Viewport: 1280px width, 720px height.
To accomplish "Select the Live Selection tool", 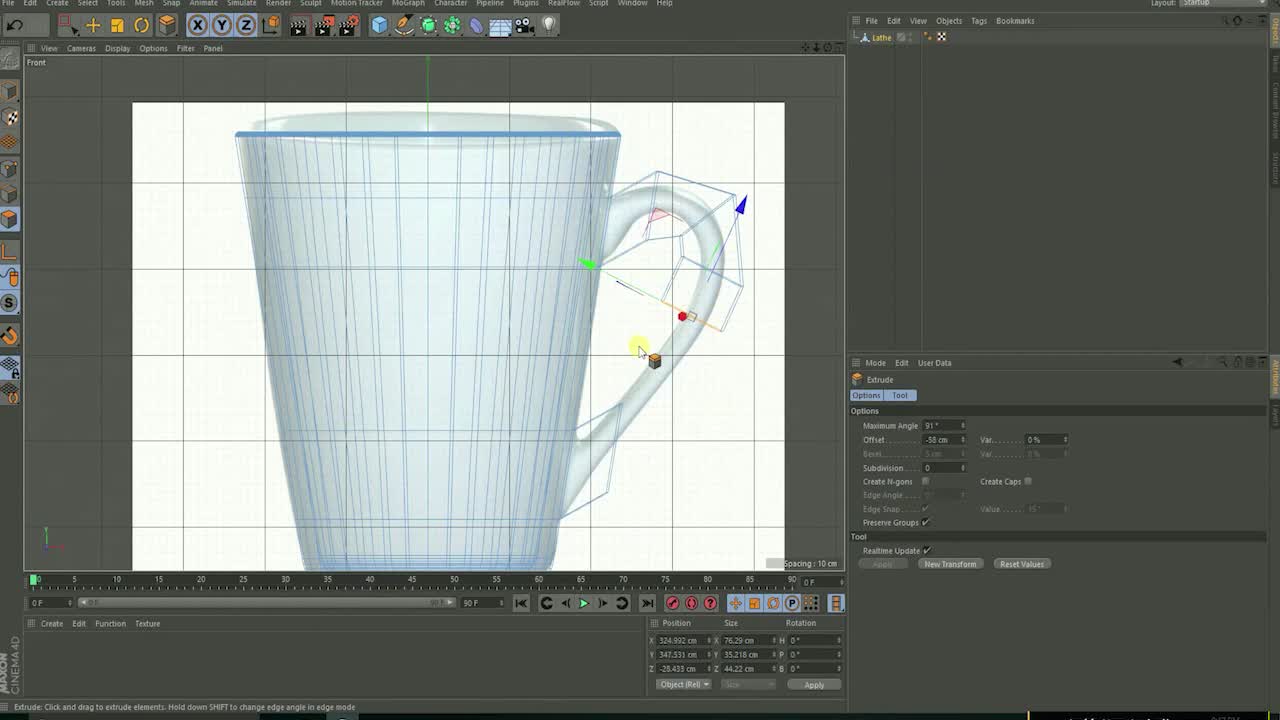I will pos(66,25).
